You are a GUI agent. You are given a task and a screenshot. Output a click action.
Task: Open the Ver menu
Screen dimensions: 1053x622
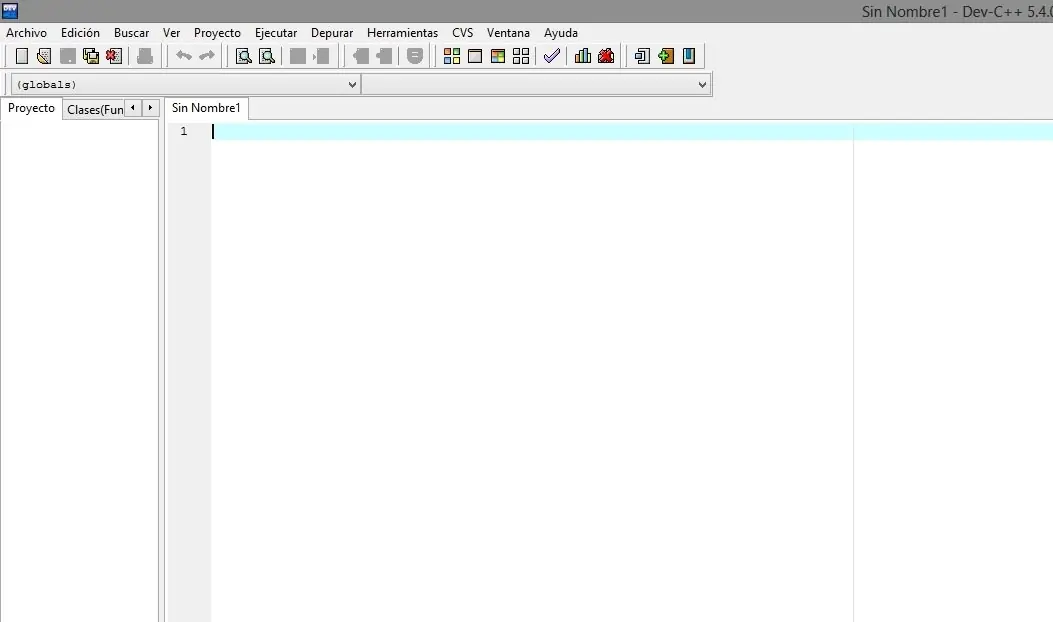[171, 33]
